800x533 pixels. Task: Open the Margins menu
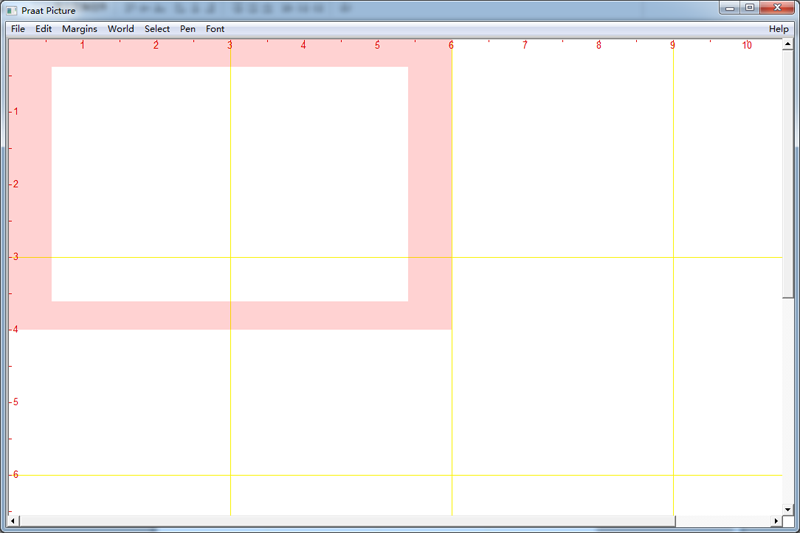pos(79,29)
